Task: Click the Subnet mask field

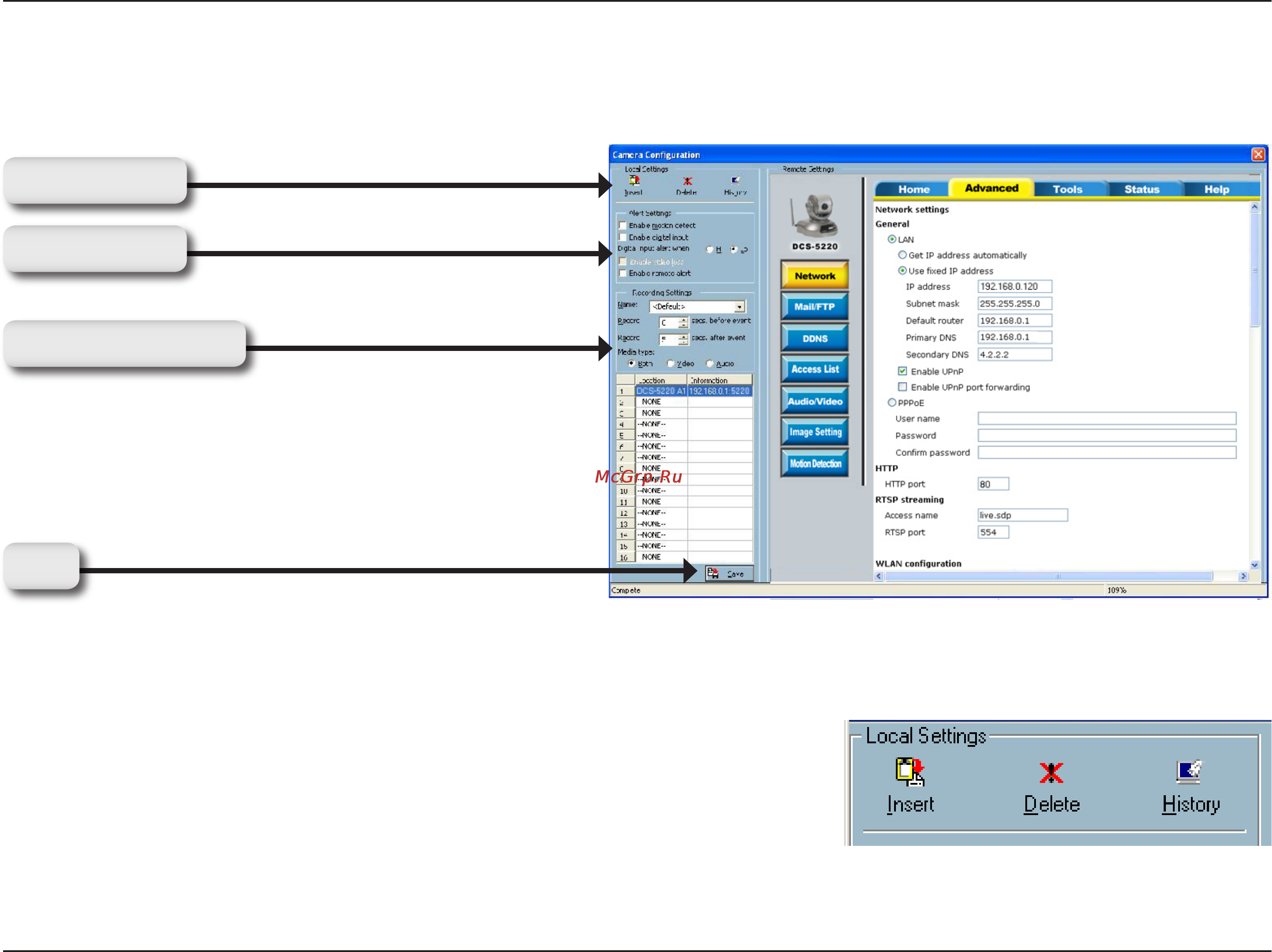Action: (x=1014, y=303)
